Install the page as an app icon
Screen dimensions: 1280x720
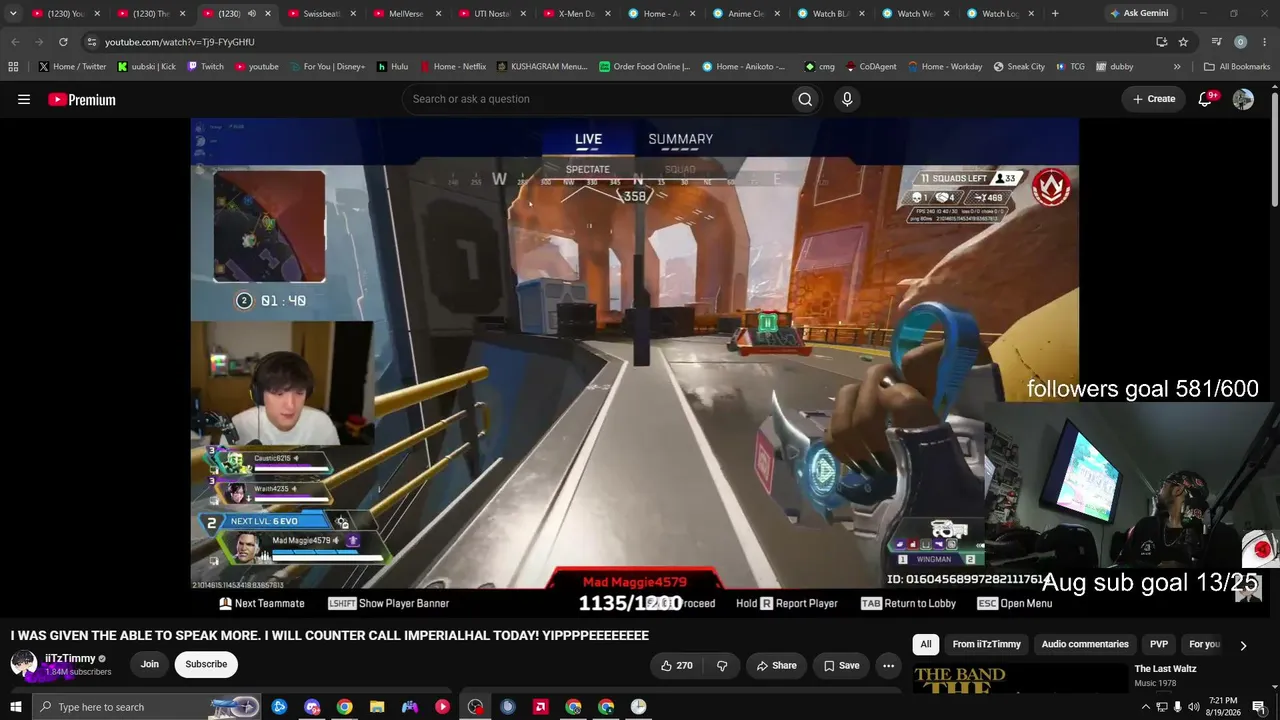pyautogui.click(x=1161, y=42)
